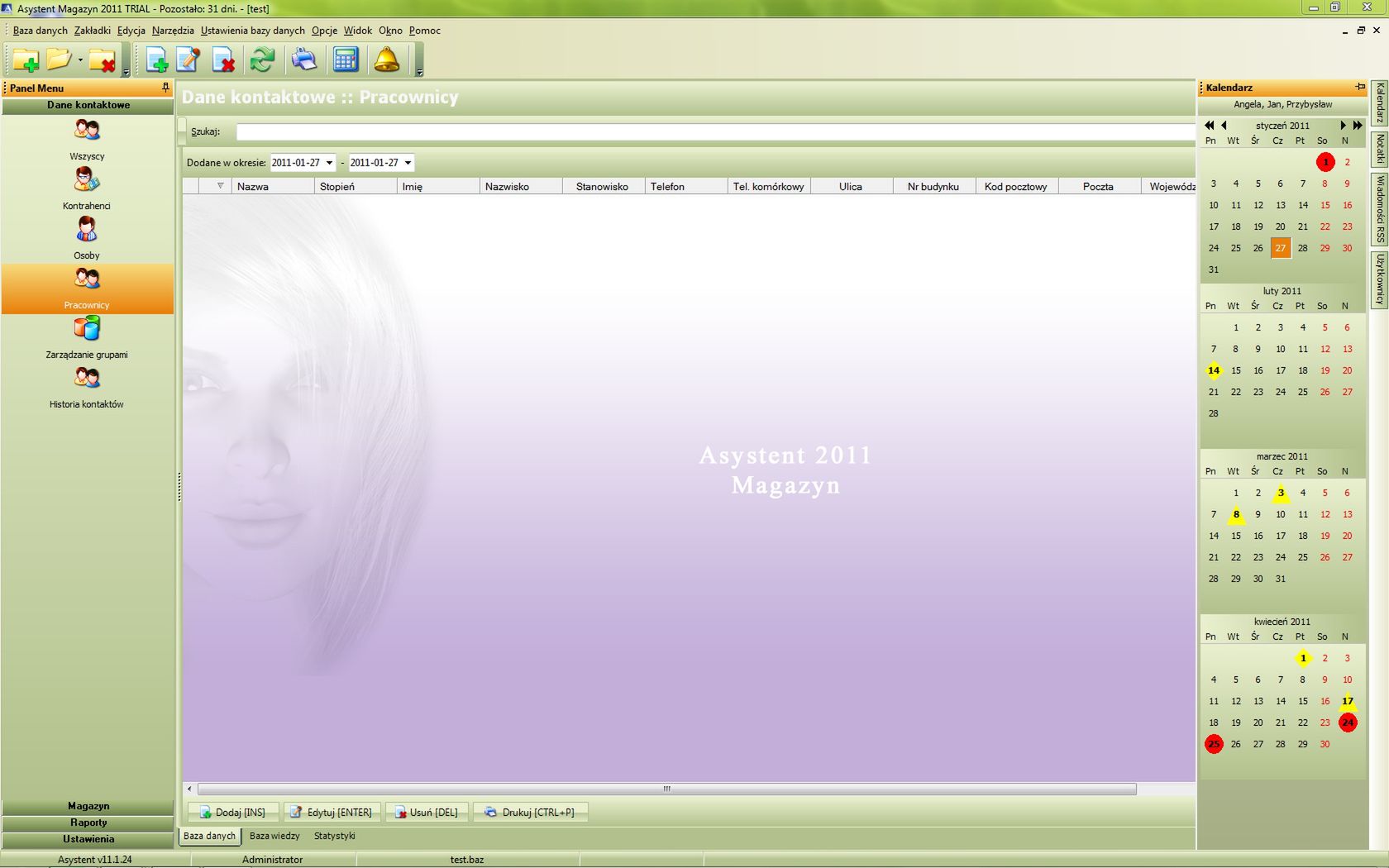Open Ustawienia bazy danych menu

pyautogui.click(x=252, y=31)
